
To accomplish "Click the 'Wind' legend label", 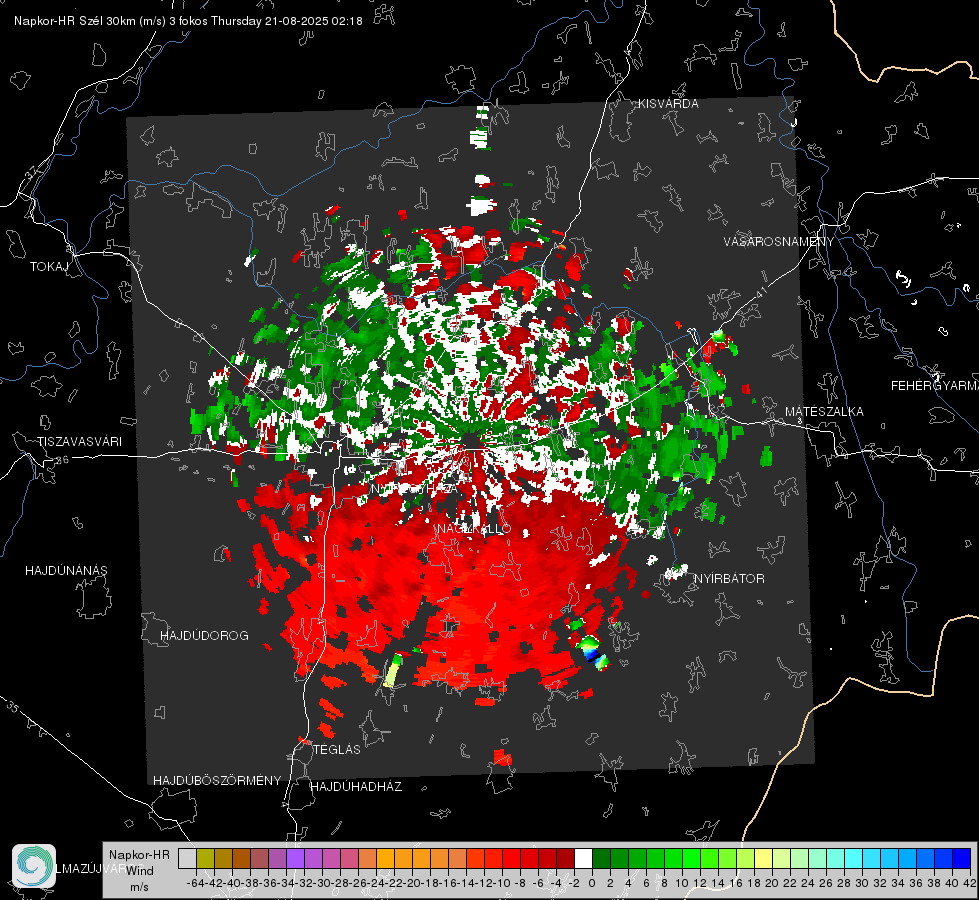I will [x=140, y=871].
